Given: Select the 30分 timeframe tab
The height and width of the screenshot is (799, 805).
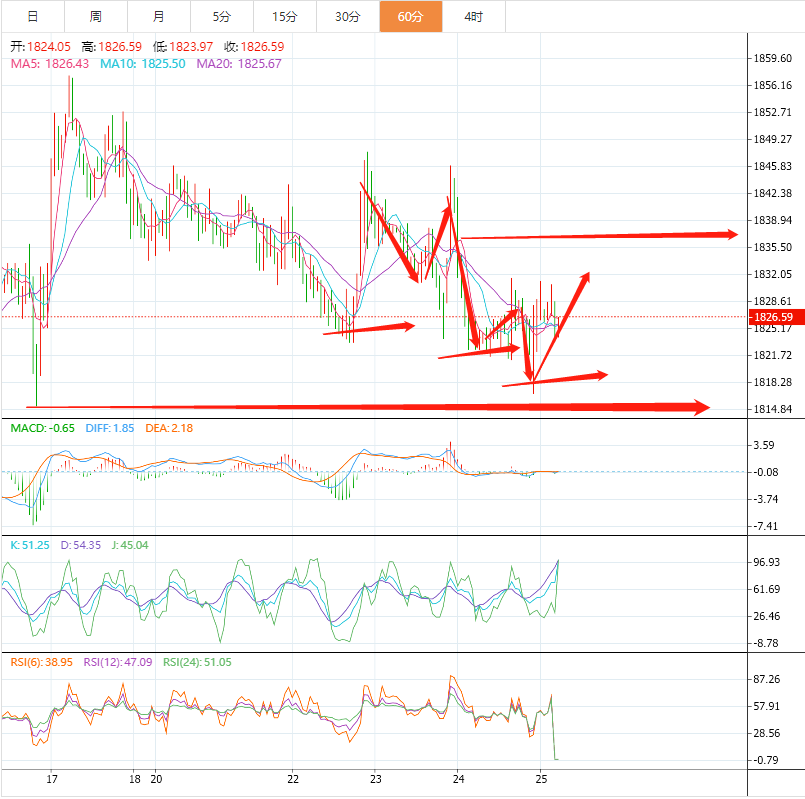Looking at the screenshot, I should coord(348,16).
